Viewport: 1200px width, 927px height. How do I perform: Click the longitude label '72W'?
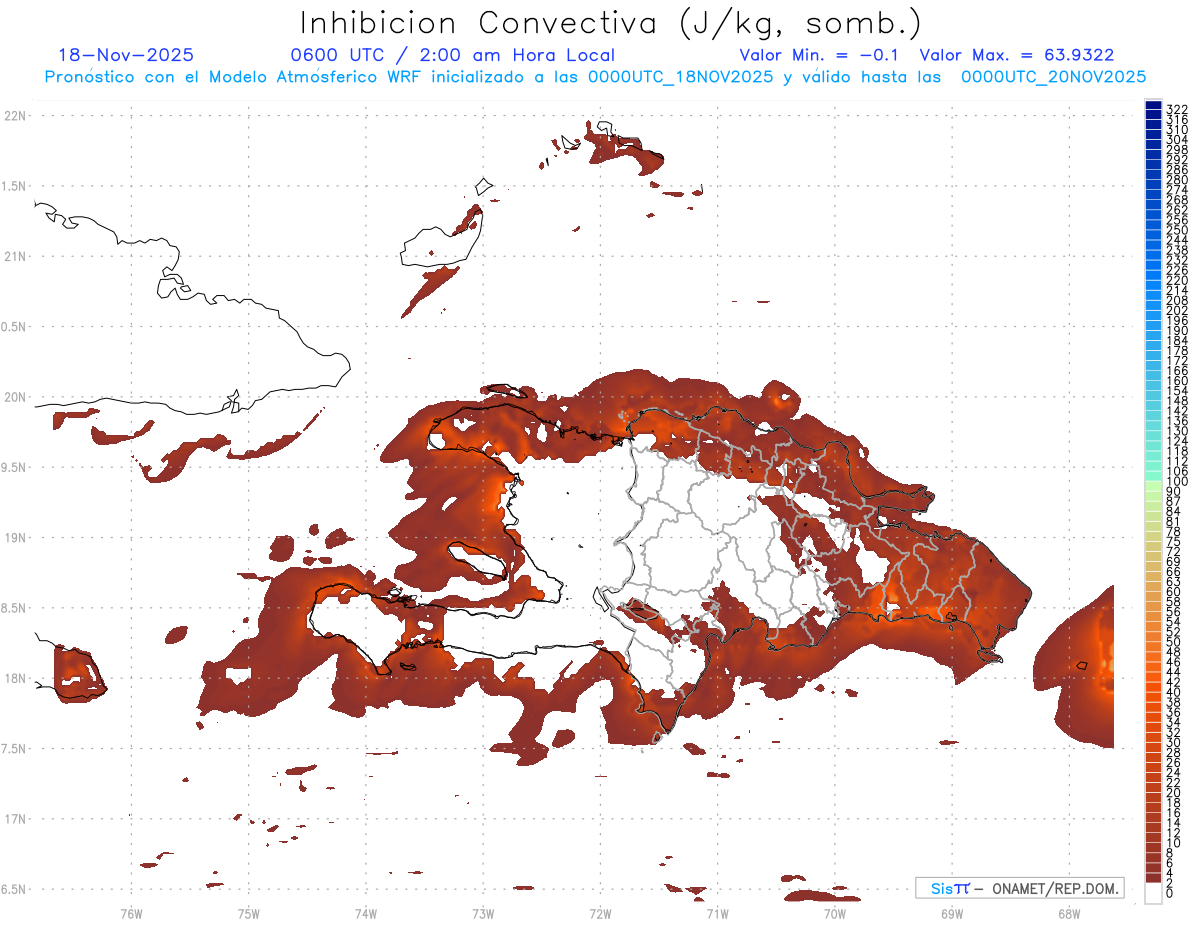pos(600,913)
